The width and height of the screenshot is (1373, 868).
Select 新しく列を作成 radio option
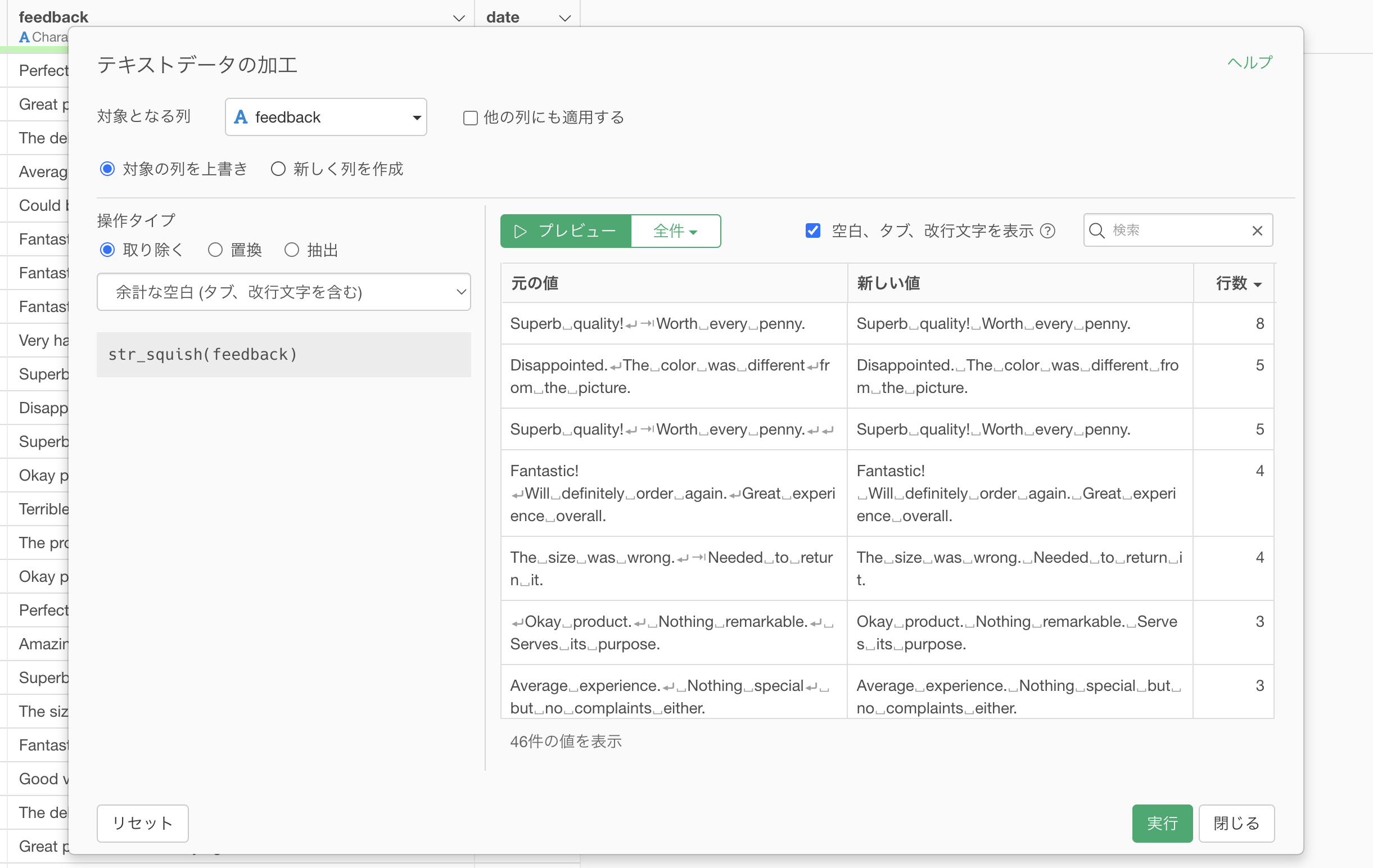click(x=278, y=169)
